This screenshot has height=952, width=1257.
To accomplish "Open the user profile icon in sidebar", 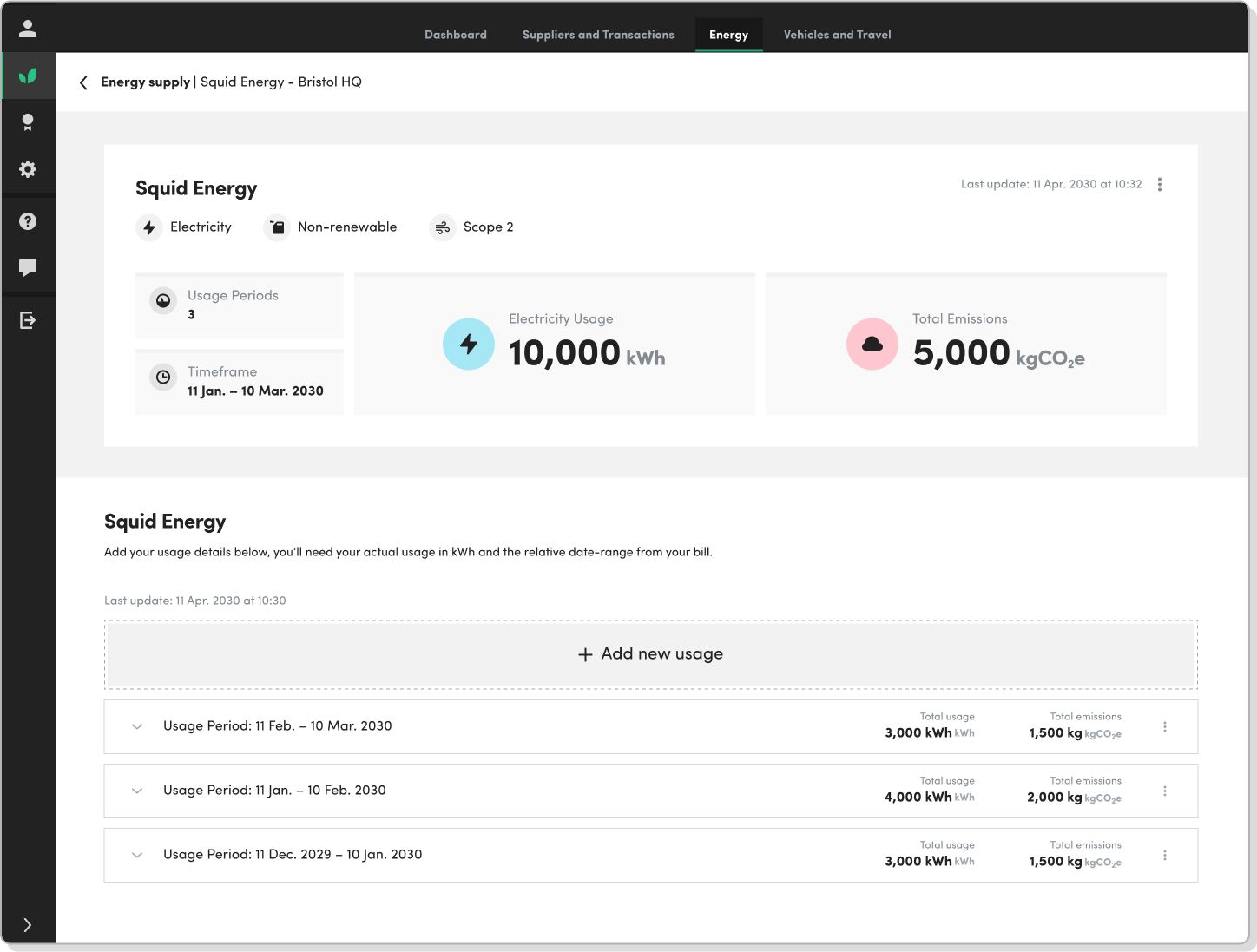I will pos(28,29).
